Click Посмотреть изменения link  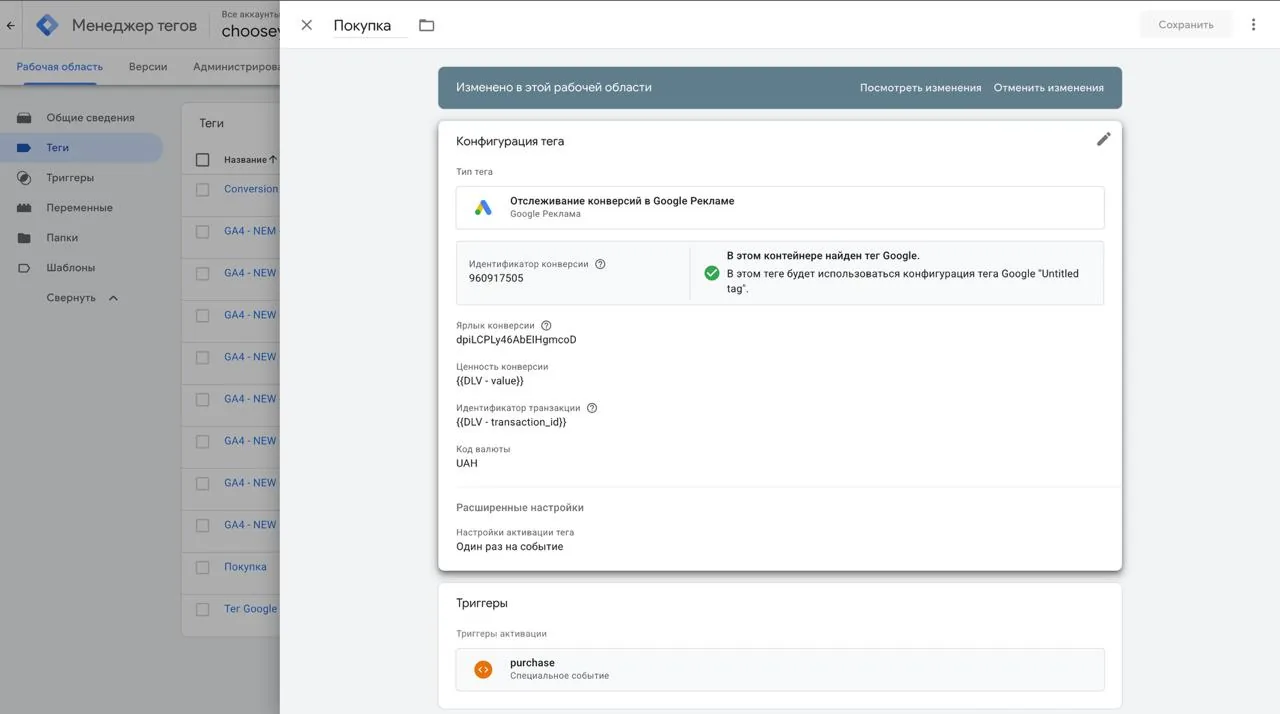coord(920,88)
